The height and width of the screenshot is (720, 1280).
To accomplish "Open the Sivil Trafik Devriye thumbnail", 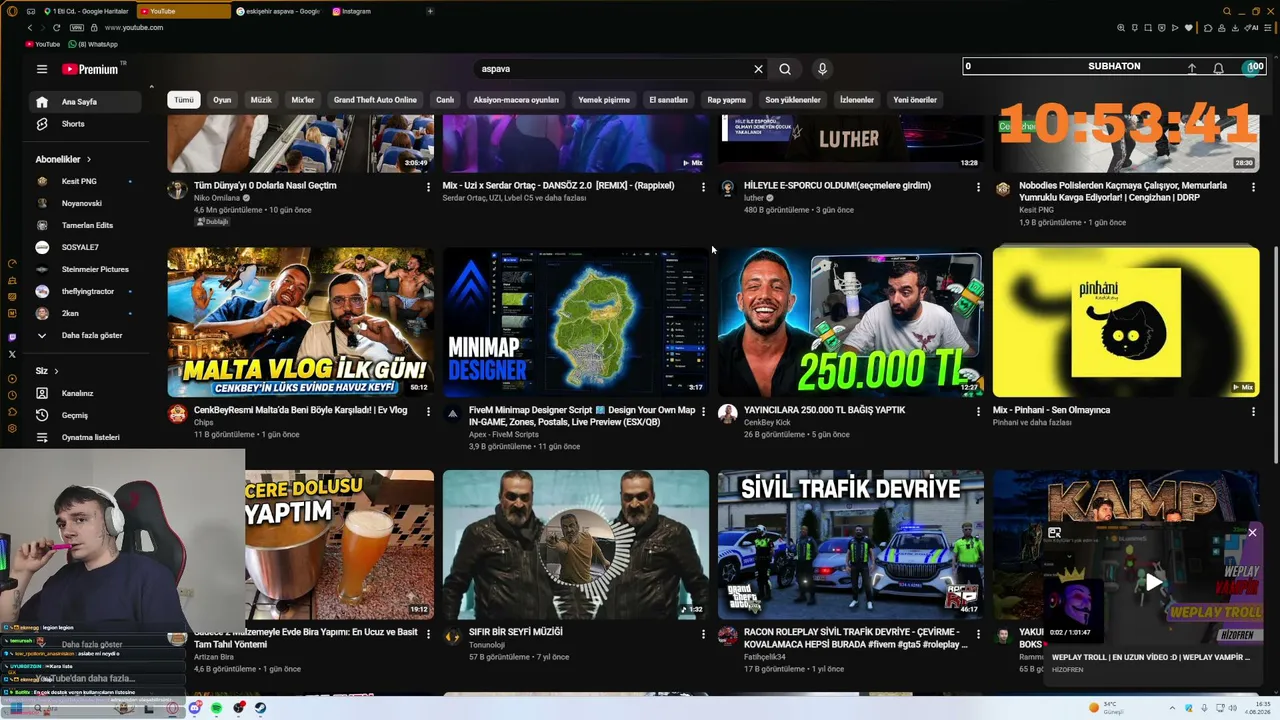I will [851, 545].
